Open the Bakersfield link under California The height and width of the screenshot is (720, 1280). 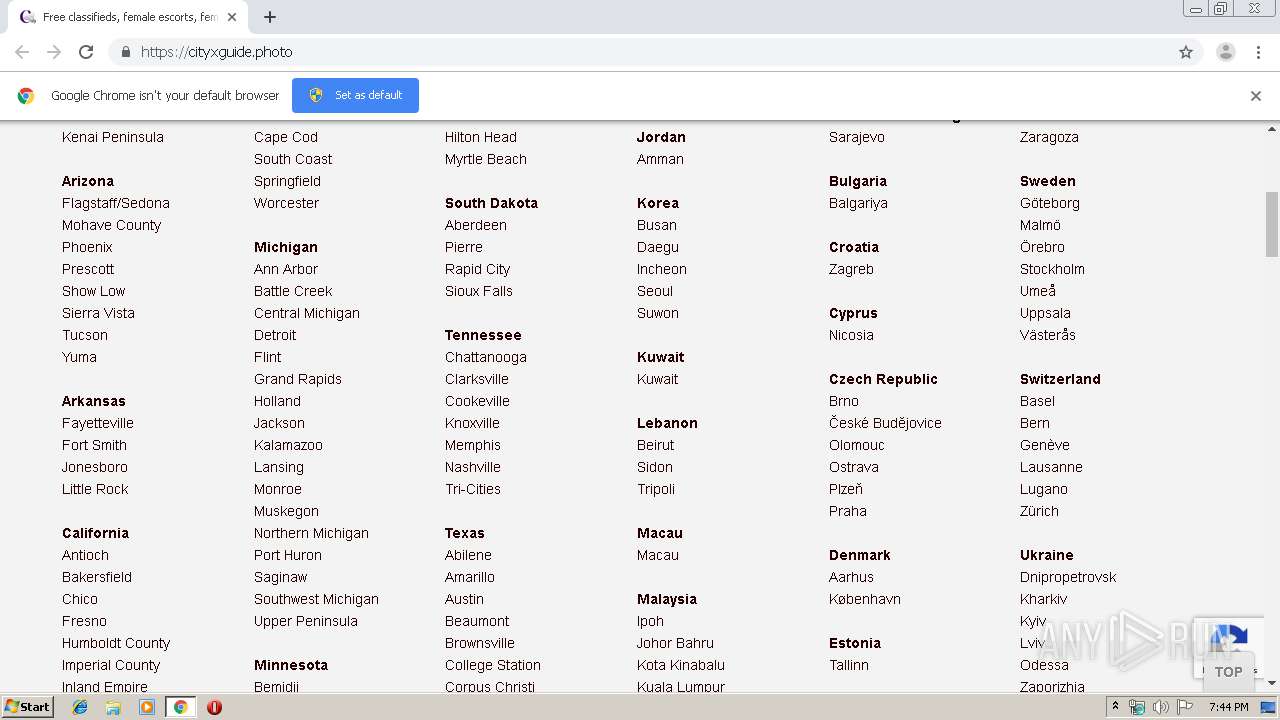point(97,577)
